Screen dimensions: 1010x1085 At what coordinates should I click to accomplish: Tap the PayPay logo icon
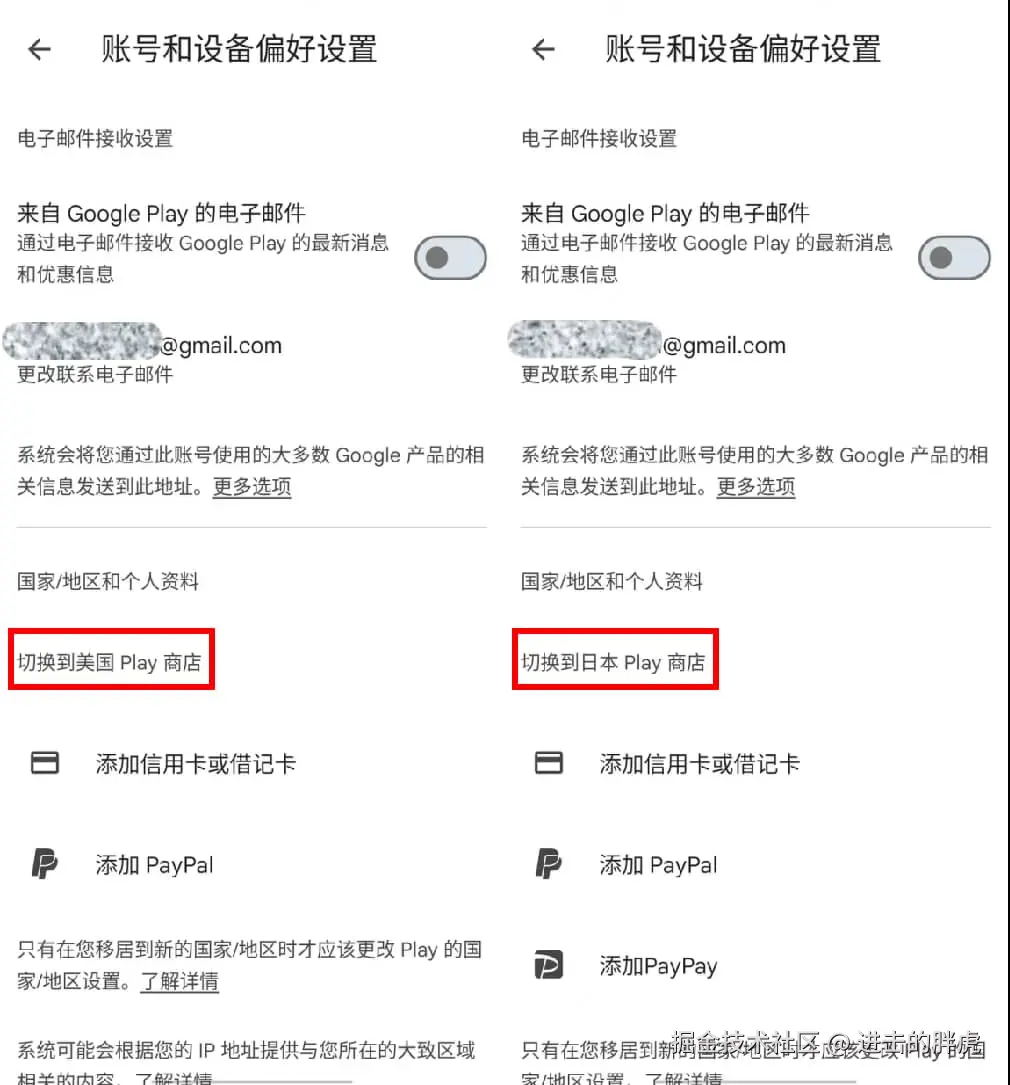549,965
